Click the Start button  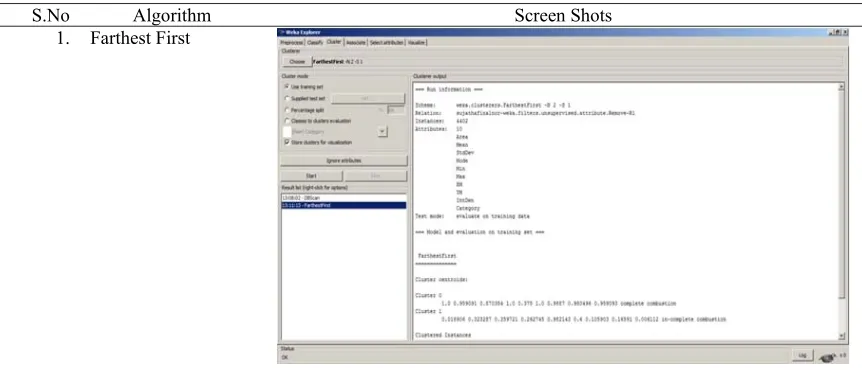pyautogui.click(x=311, y=176)
